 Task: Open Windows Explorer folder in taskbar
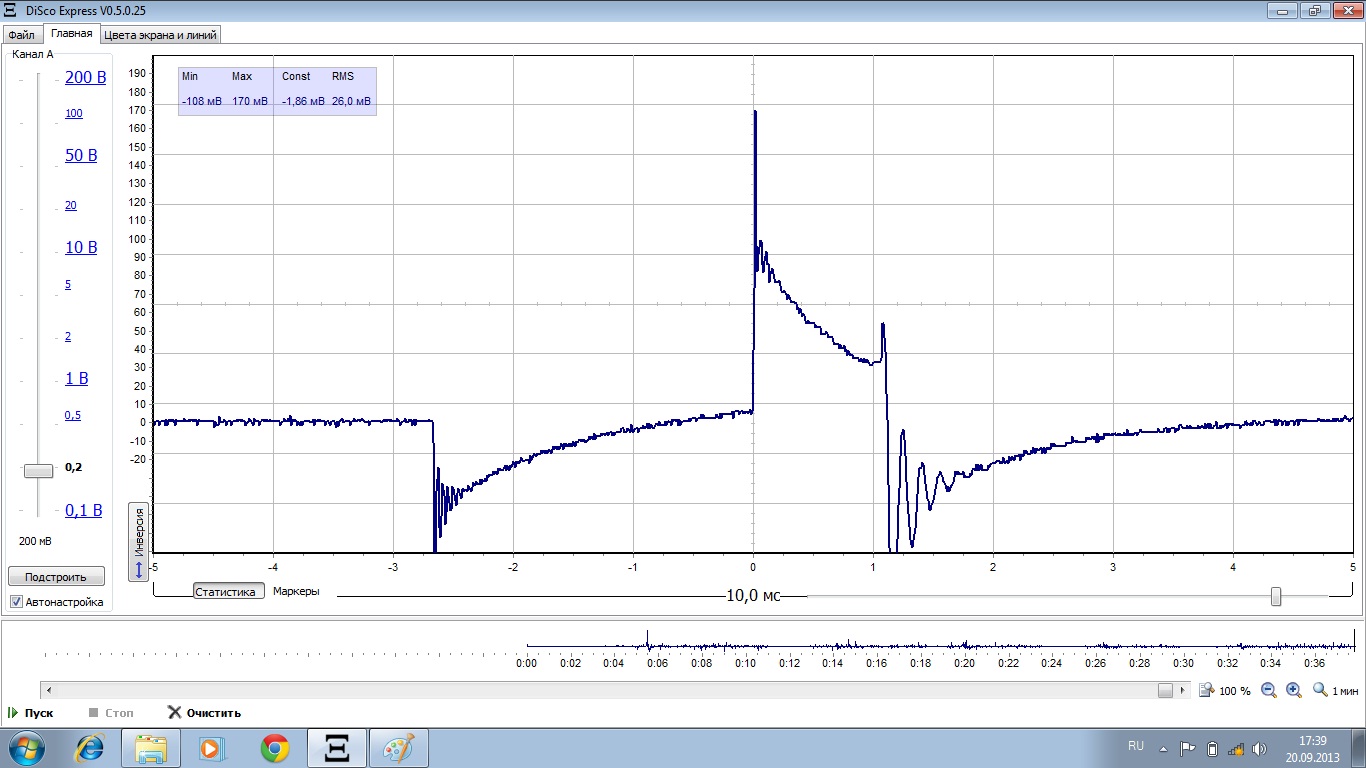[x=151, y=748]
